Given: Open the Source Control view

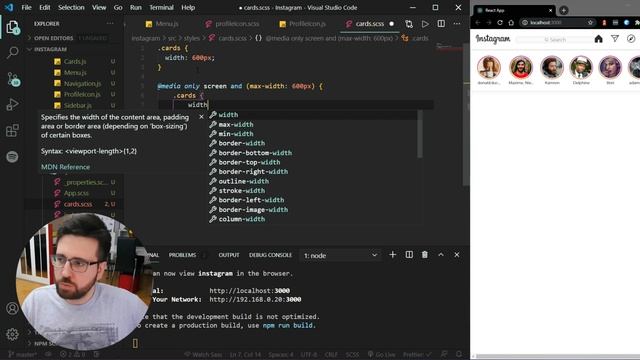Looking at the screenshot, I should pos(13,79).
